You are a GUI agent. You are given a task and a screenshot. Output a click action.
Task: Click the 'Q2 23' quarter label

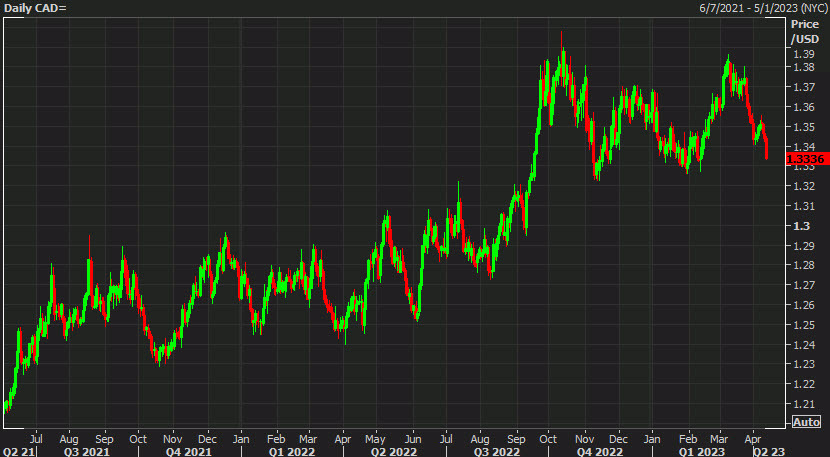[x=769, y=452]
